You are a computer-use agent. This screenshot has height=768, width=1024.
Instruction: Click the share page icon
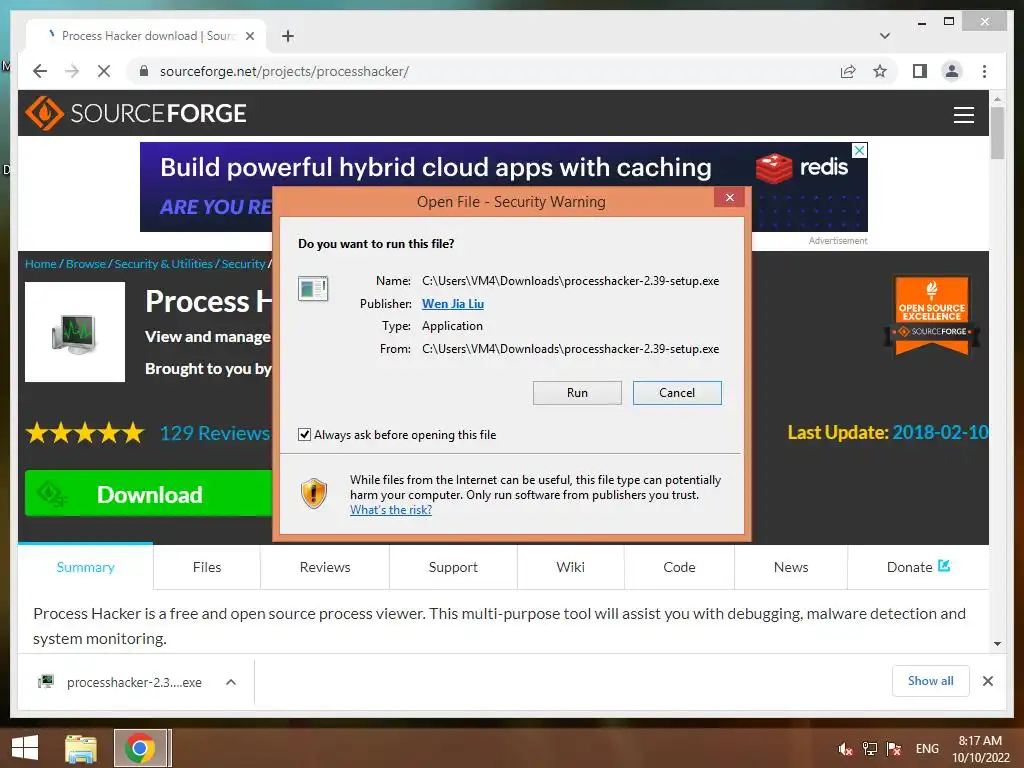(848, 71)
